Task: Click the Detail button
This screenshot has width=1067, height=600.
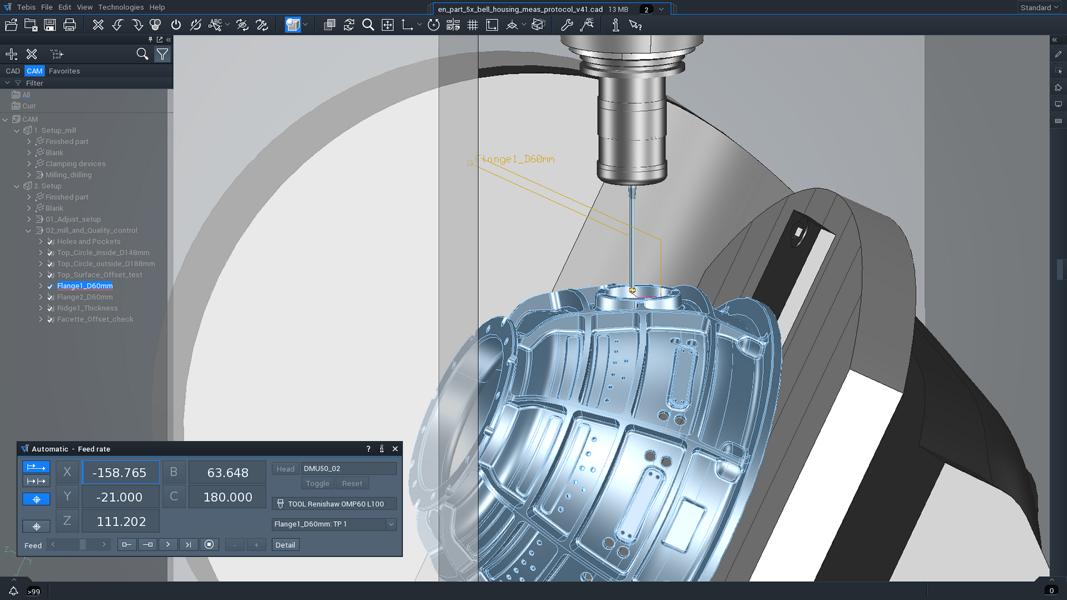Action: point(285,545)
